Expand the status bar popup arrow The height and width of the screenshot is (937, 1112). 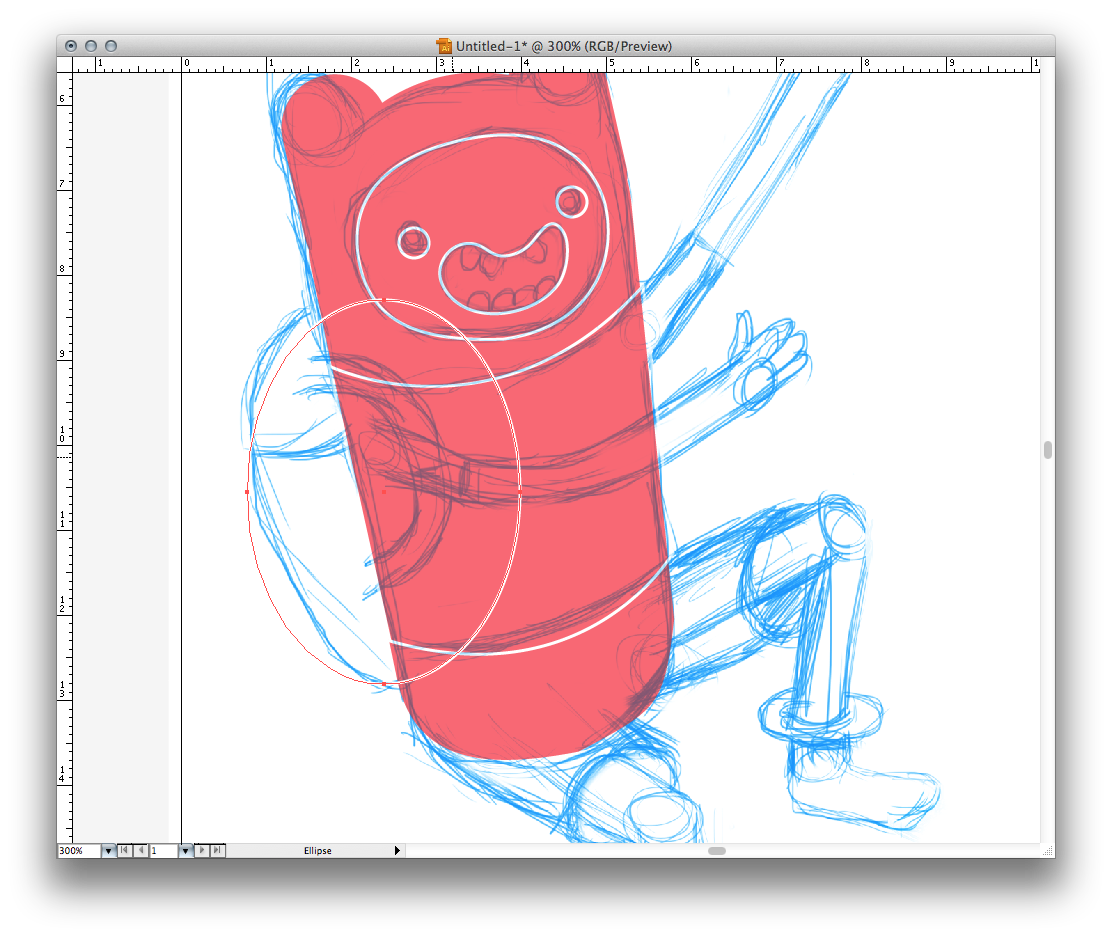pos(397,851)
